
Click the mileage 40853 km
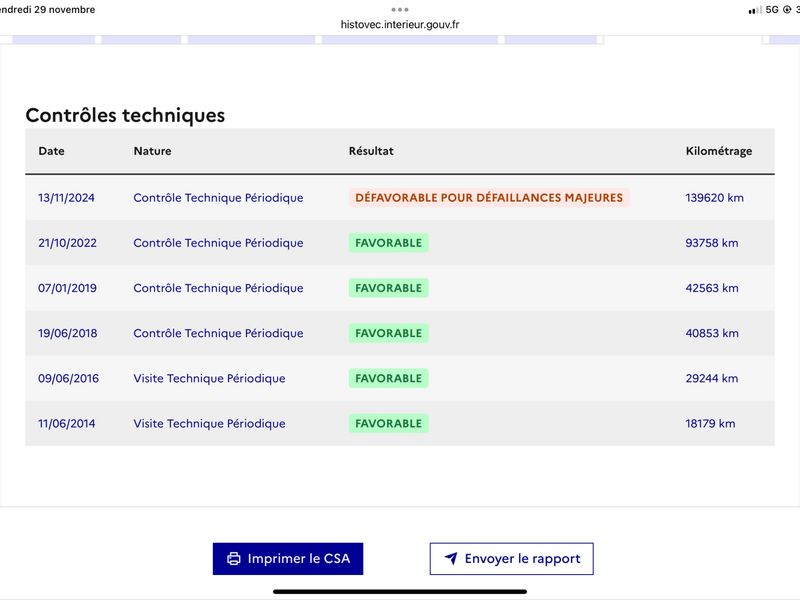tap(712, 333)
